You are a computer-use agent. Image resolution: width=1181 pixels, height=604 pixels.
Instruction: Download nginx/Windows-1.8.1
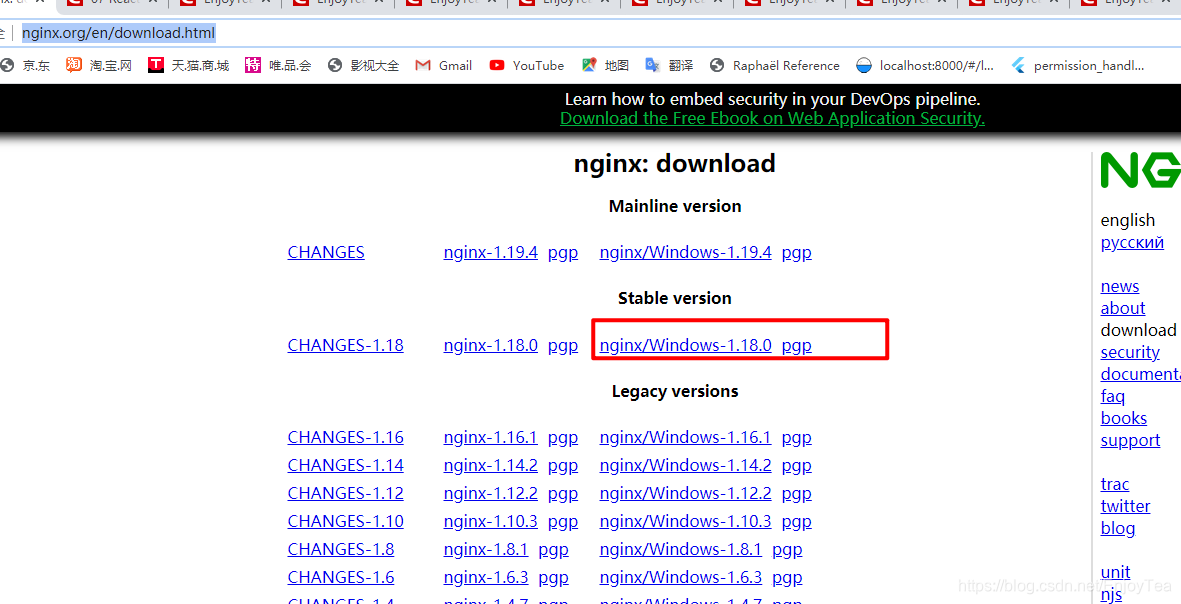click(681, 549)
